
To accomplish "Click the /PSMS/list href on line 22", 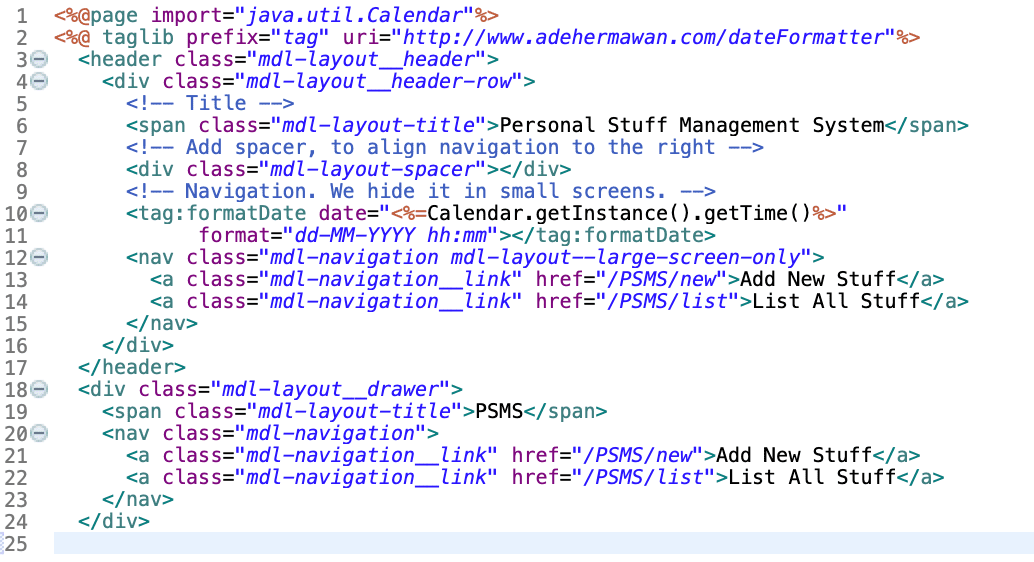I will [643, 478].
